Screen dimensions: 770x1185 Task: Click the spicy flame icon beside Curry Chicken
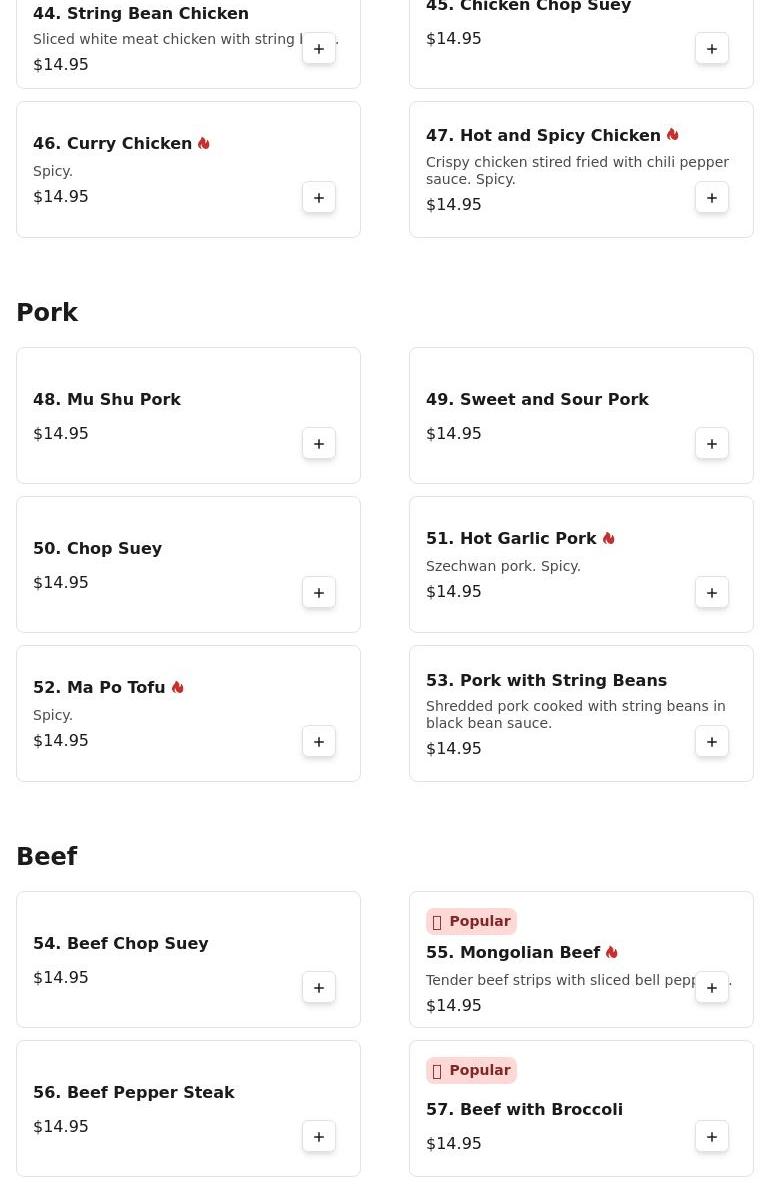(204, 144)
